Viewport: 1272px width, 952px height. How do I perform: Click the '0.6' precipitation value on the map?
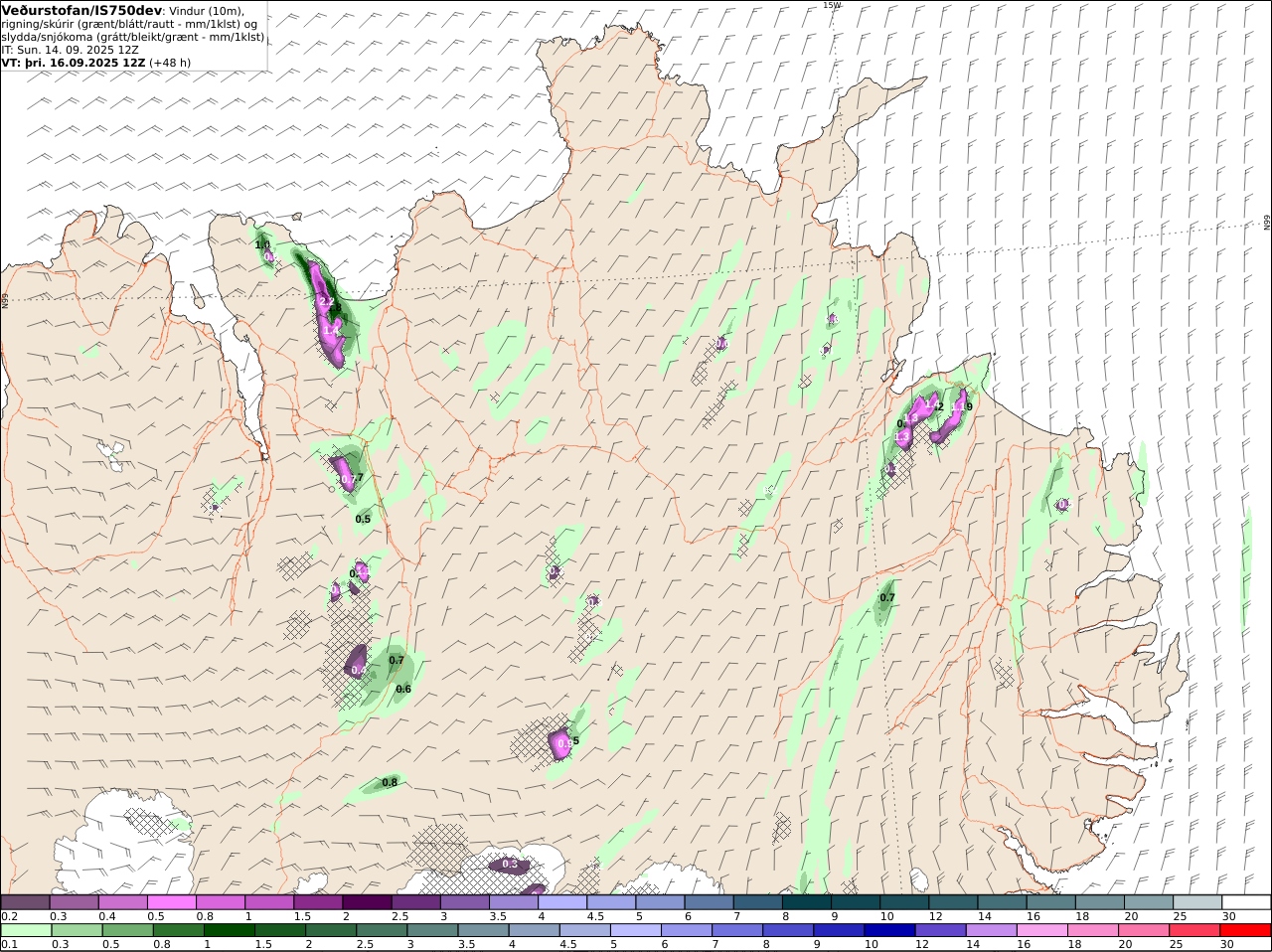point(403,689)
